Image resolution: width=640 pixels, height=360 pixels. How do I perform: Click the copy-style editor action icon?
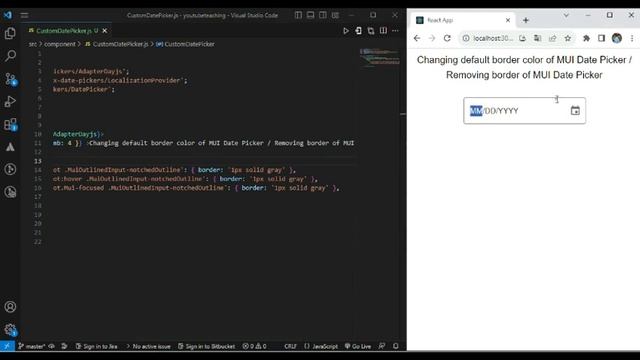pyautogui.click(x=371, y=31)
